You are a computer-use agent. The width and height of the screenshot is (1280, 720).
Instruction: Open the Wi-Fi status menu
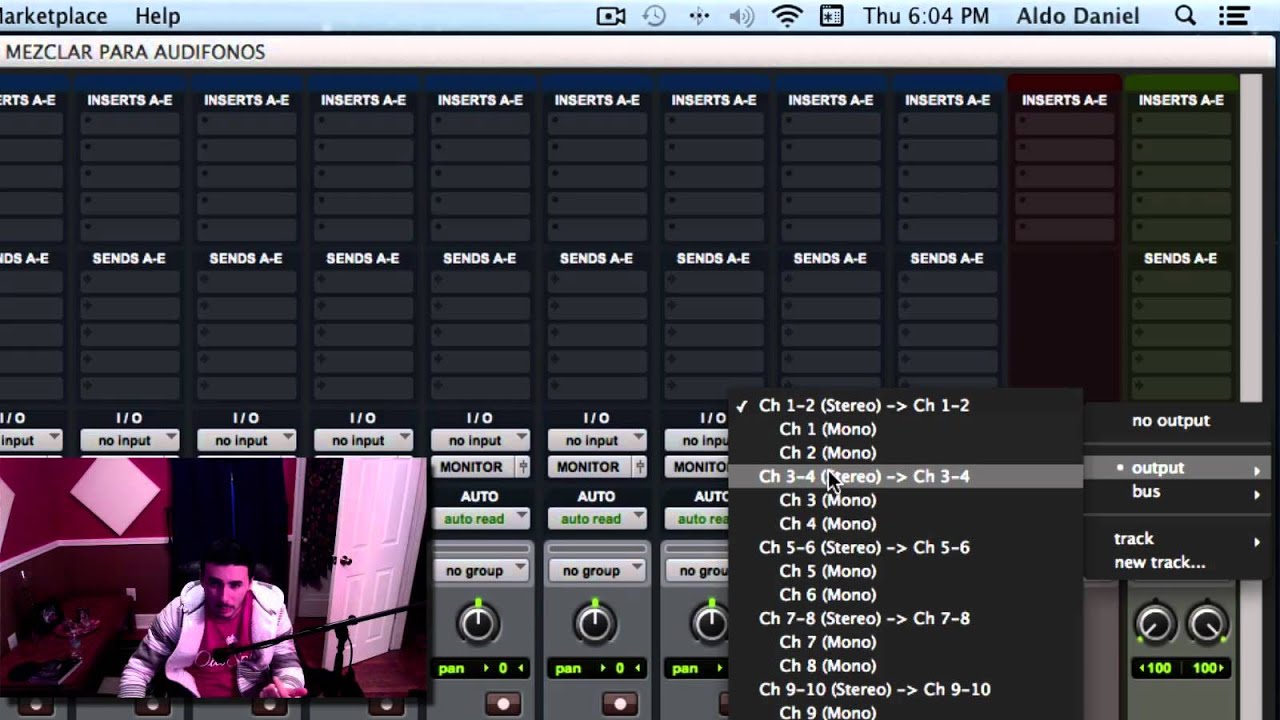[x=788, y=16]
